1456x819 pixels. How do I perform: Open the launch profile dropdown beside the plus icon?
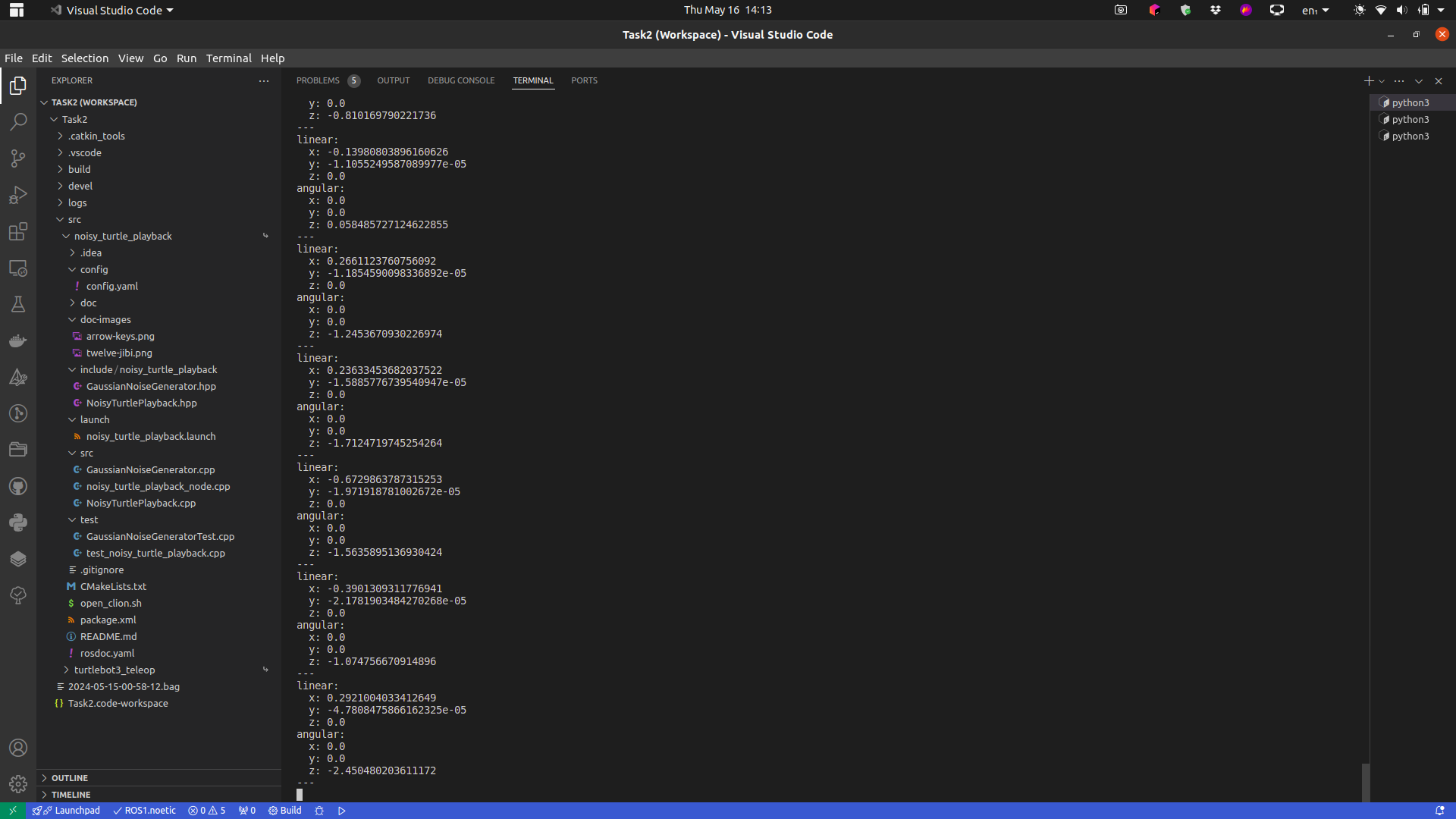(x=1382, y=80)
